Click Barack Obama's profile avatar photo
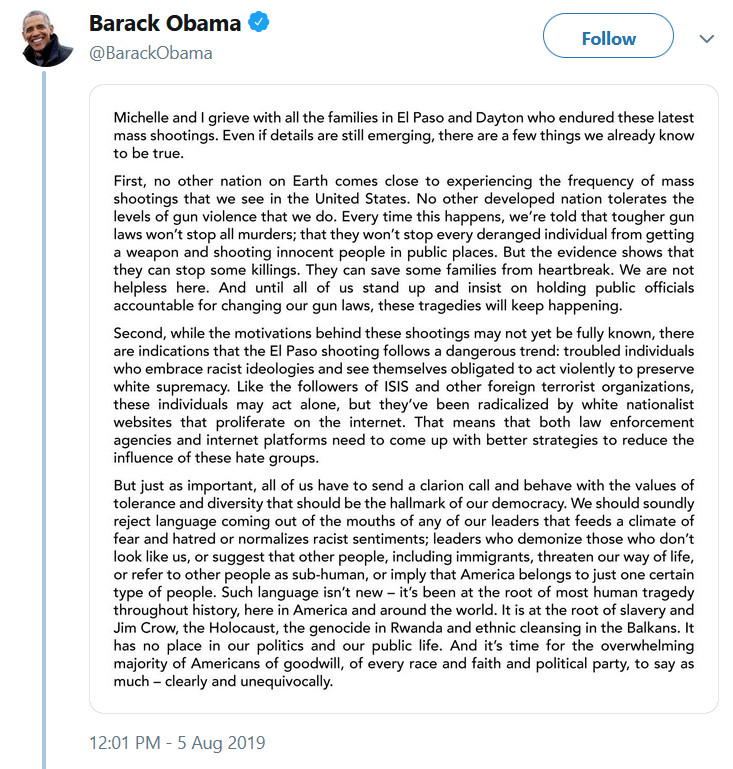Viewport: 733px width, 769px height. [x=47, y=39]
